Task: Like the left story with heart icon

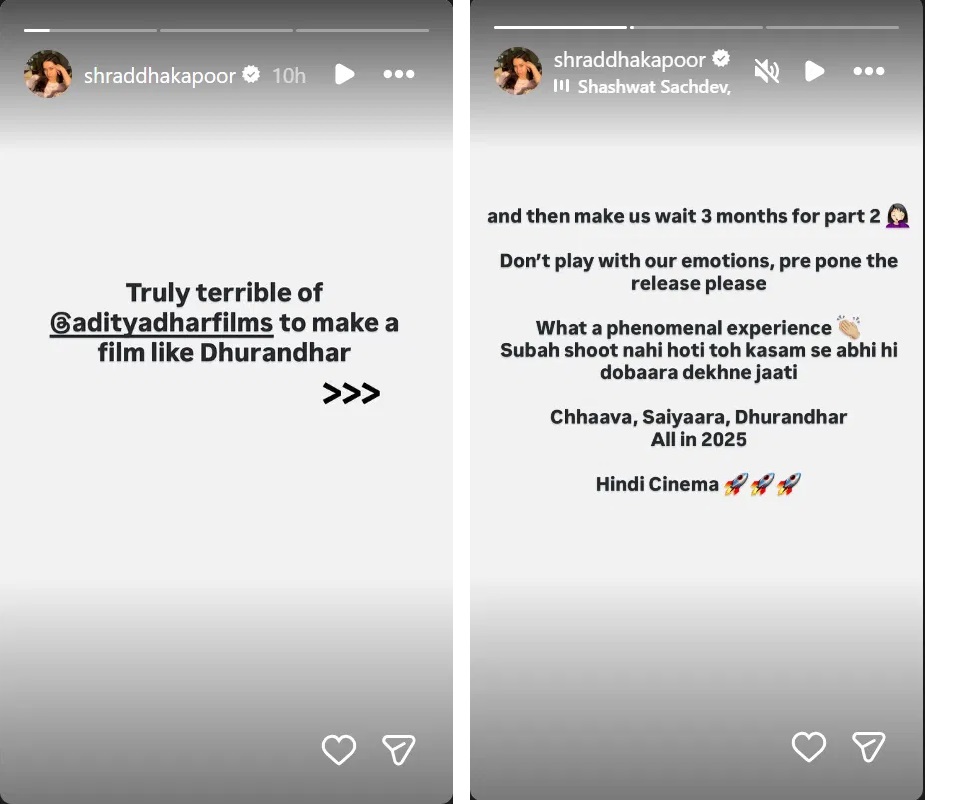Action: coord(338,749)
